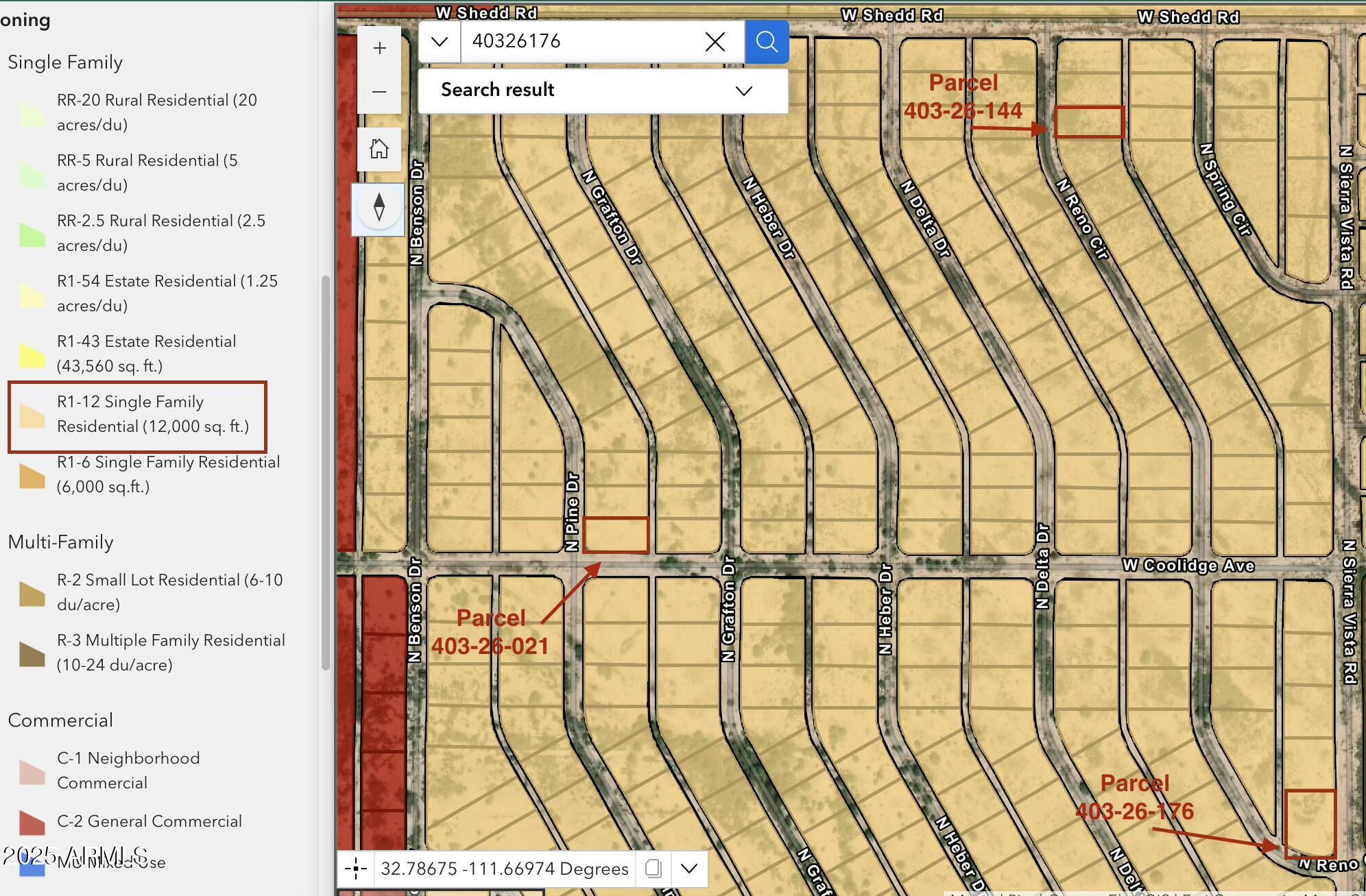Click parcel 403-26-144 outlined near W Shedd Rd

tap(1089, 121)
